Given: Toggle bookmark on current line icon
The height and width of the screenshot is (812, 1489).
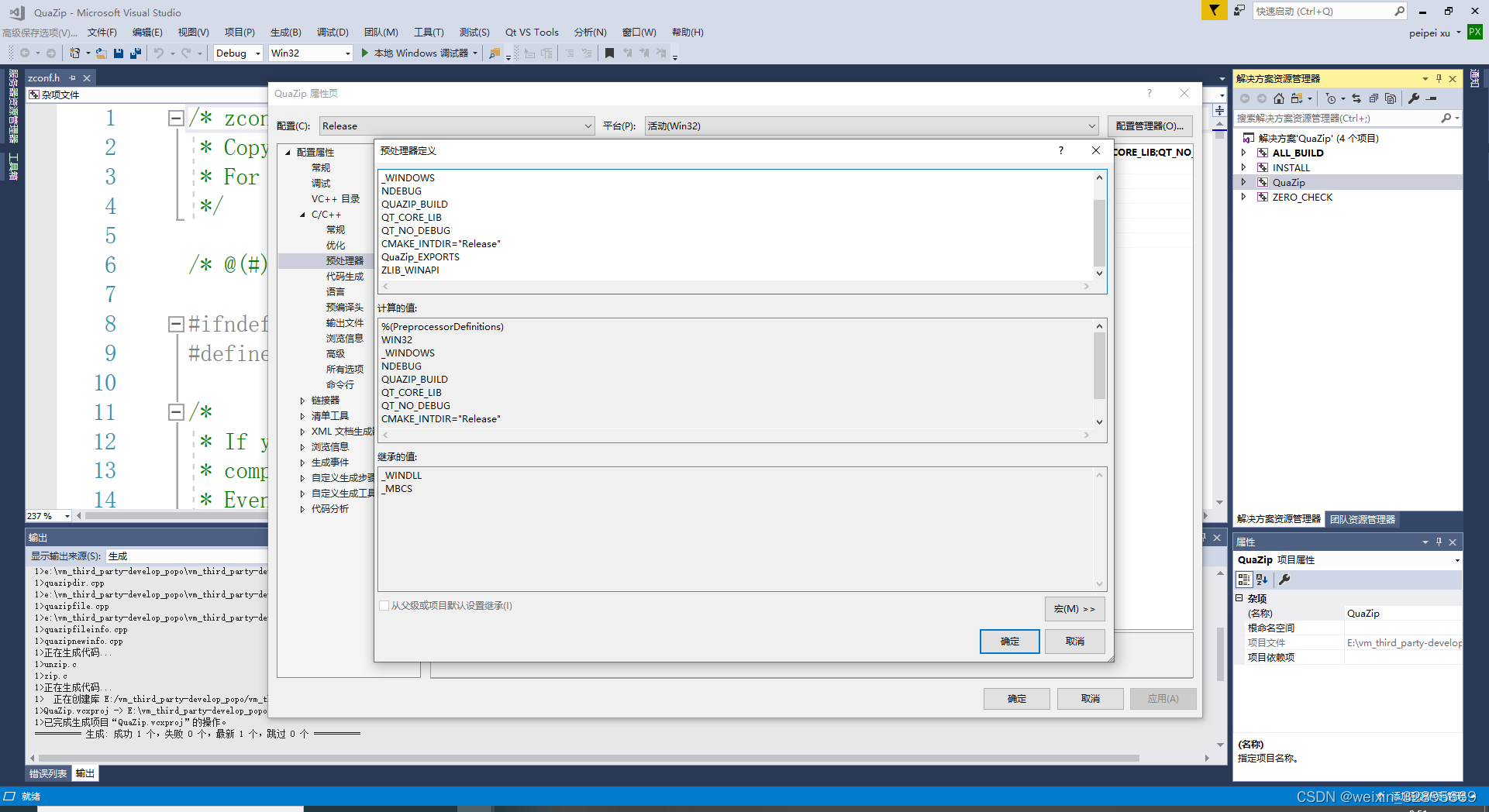Looking at the screenshot, I should pyautogui.click(x=609, y=53).
